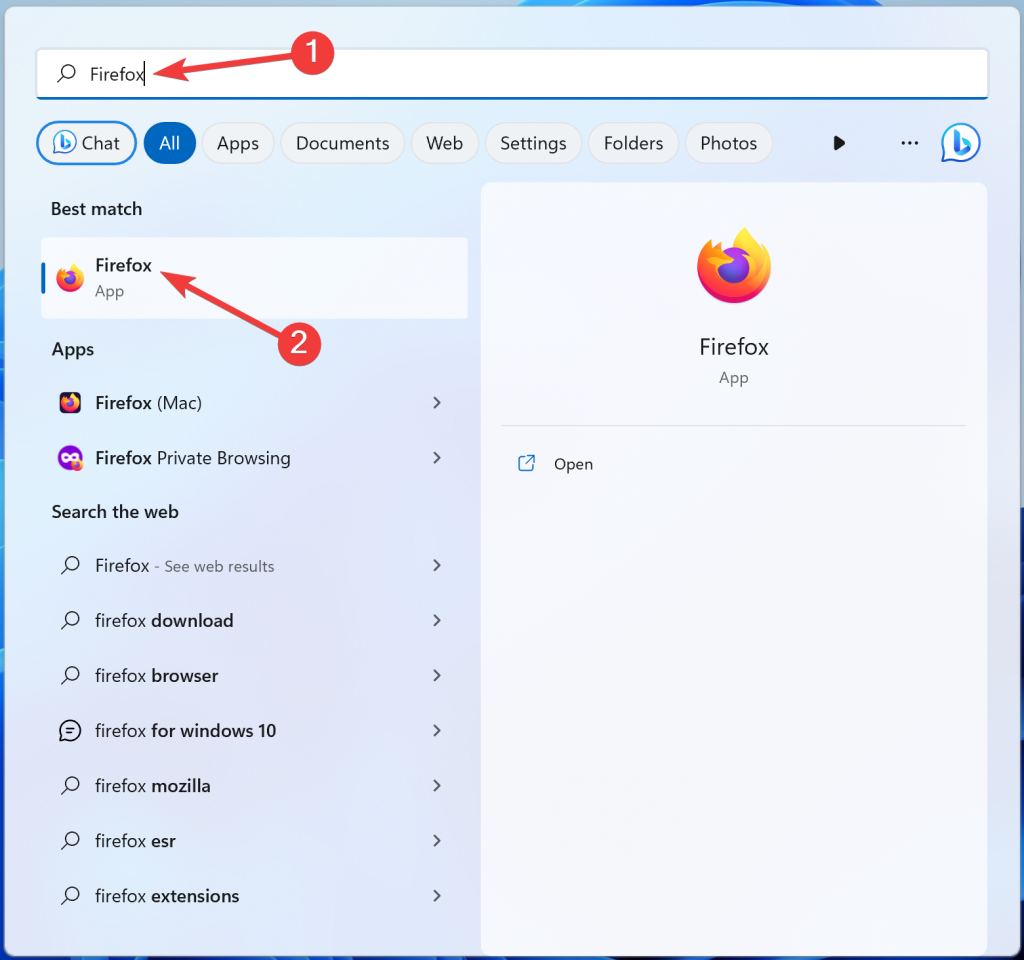Expand the chevron beside firefox browser
This screenshot has width=1024, height=960.
coord(437,675)
